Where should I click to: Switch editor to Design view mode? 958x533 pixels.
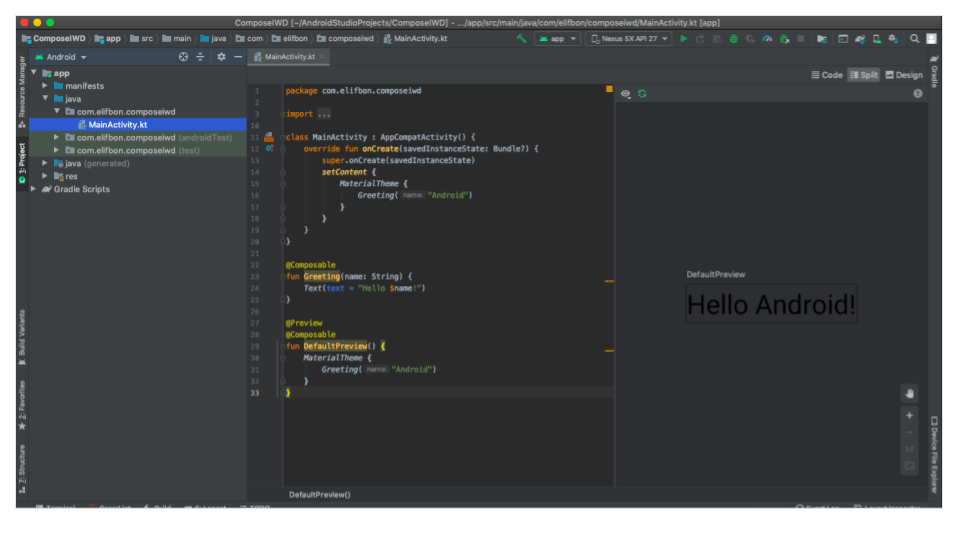(x=904, y=75)
